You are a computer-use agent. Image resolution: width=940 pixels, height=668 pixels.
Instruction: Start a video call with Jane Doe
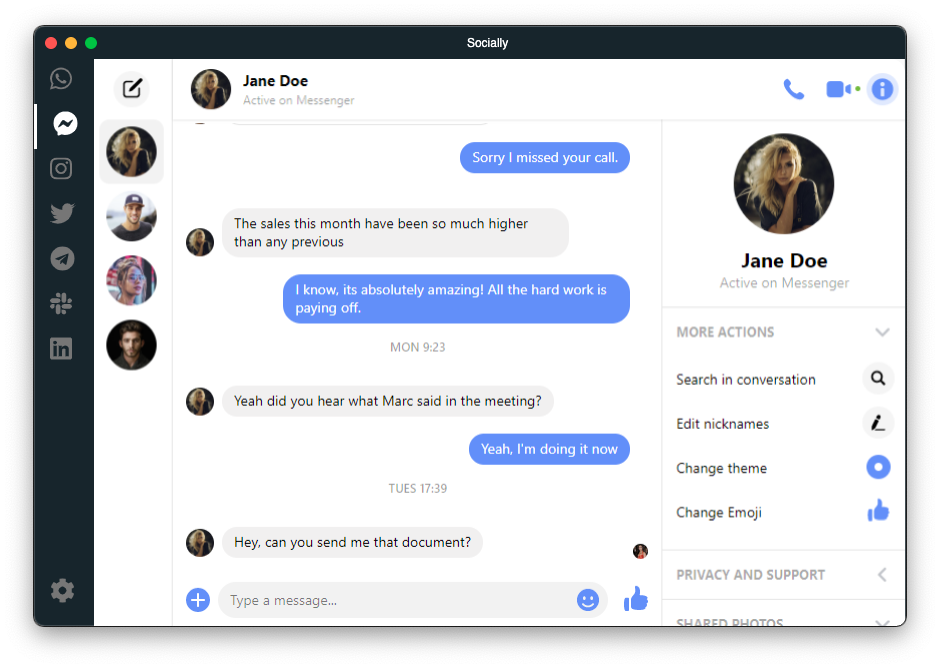point(839,89)
